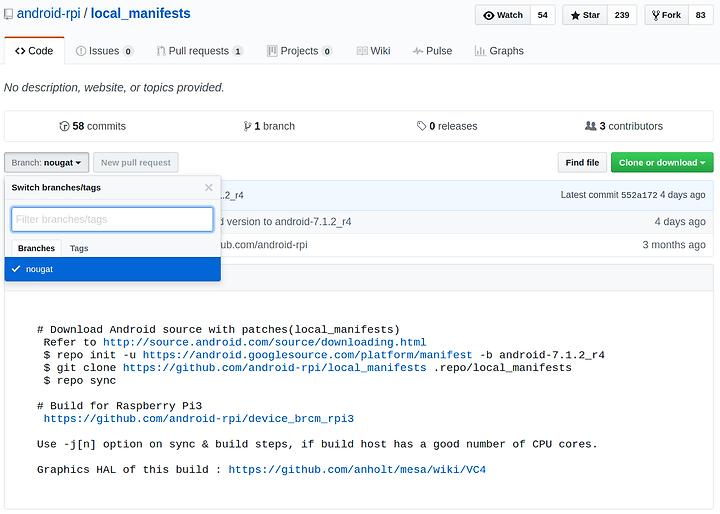Toggle the Branch: nougat dropdown
The height and width of the screenshot is (514, 720).
(x=46, y=163)
